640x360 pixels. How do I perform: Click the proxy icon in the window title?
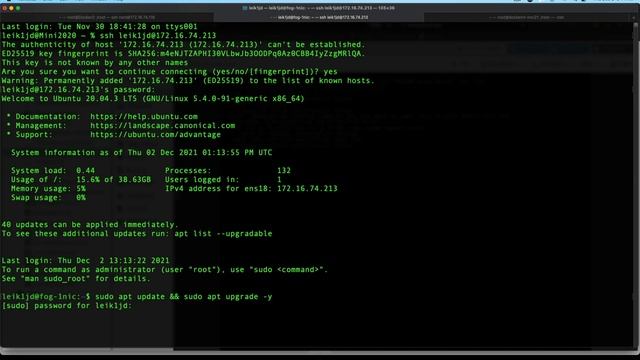click(x=245, y=8)
